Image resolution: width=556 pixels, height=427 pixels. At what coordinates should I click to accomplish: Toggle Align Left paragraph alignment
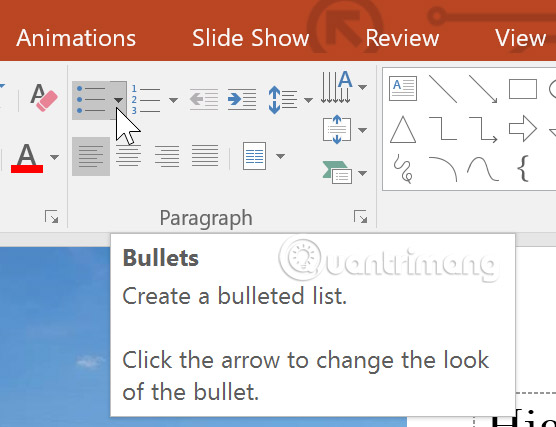91,156
